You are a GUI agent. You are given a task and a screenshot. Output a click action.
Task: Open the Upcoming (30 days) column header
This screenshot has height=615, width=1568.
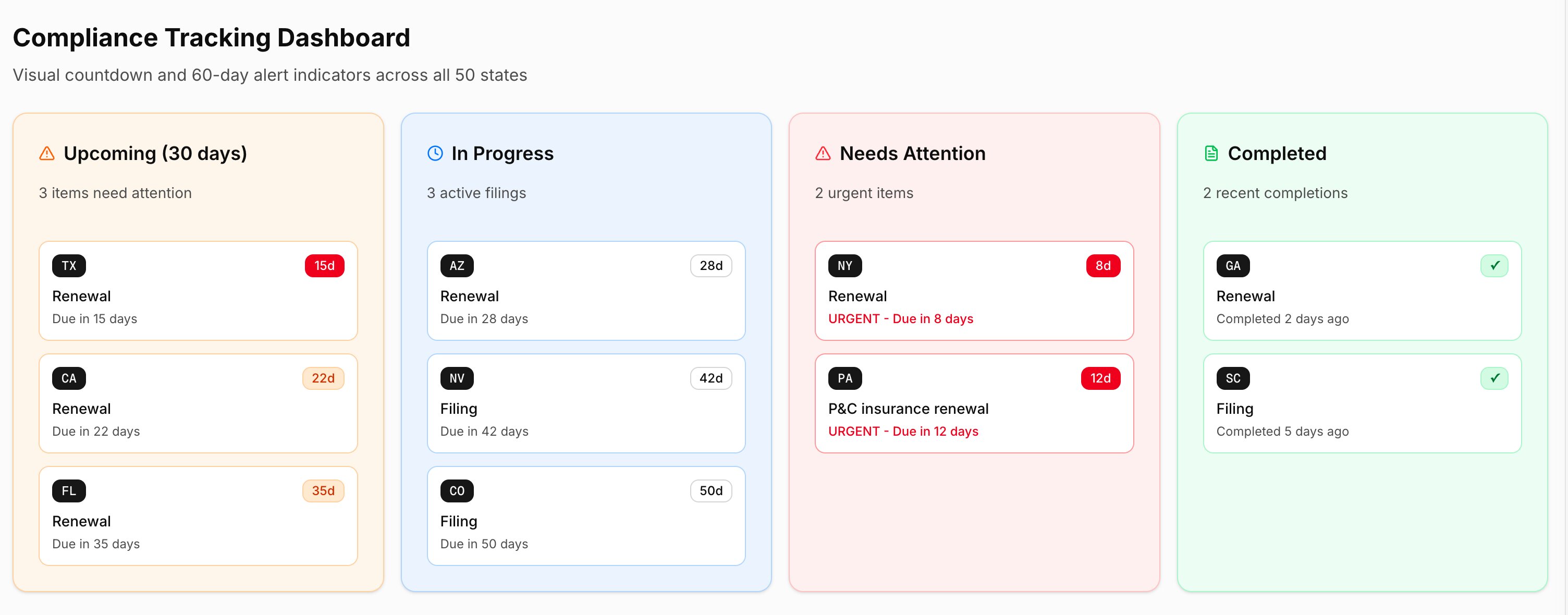point(156,153)
